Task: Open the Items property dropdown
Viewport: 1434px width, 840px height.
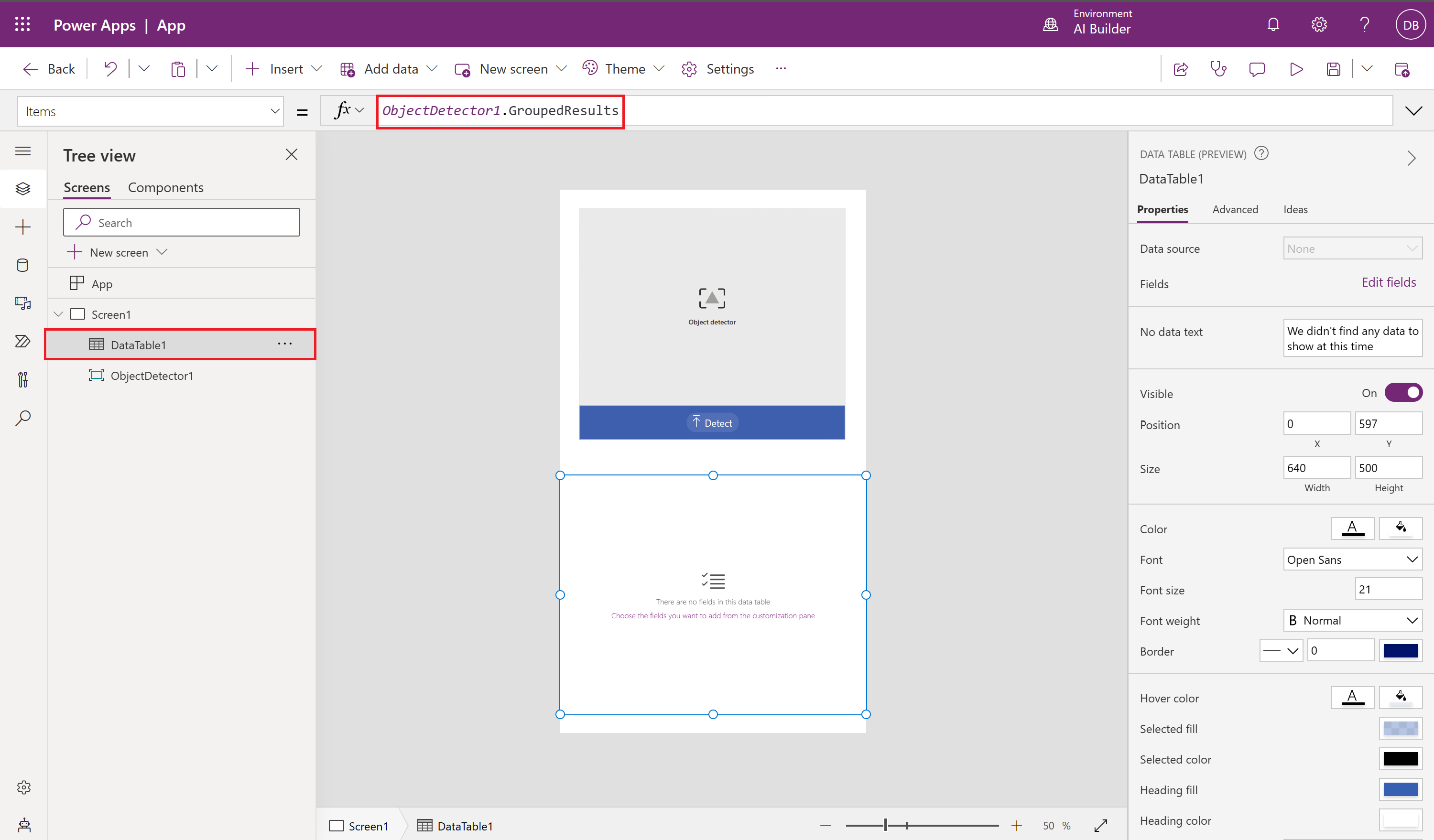Action: 275,111
